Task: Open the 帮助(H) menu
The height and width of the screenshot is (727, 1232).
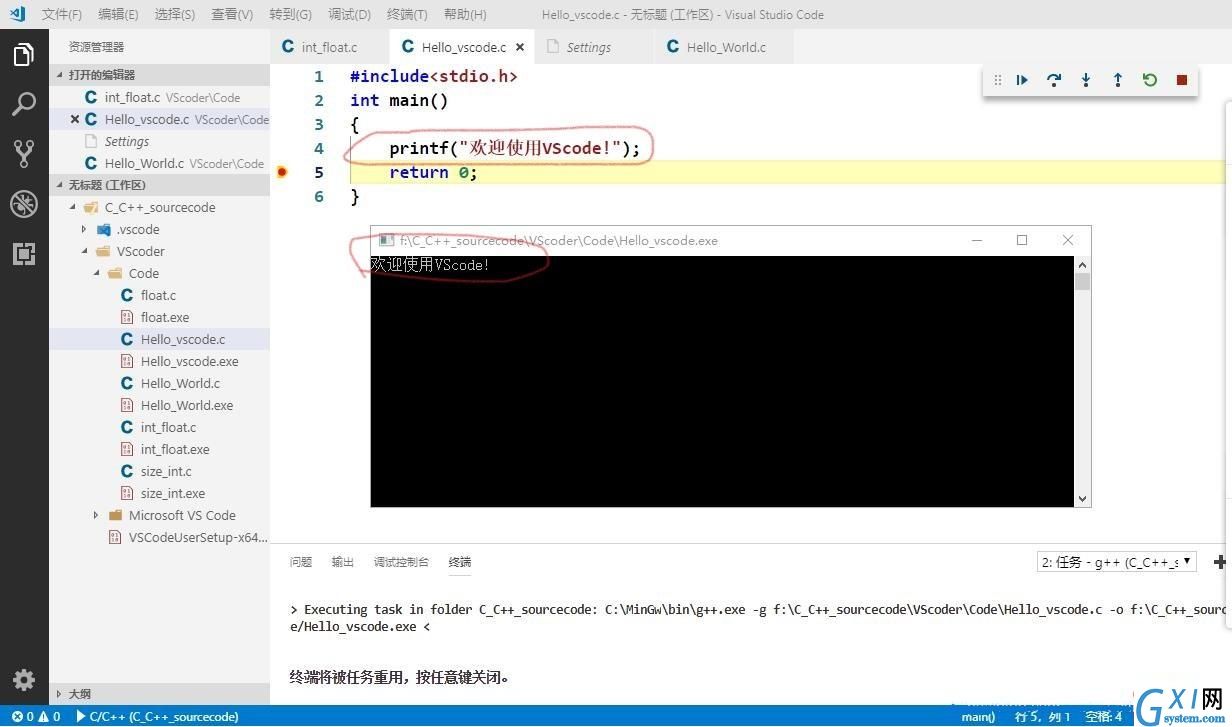Action: [464, 14]
